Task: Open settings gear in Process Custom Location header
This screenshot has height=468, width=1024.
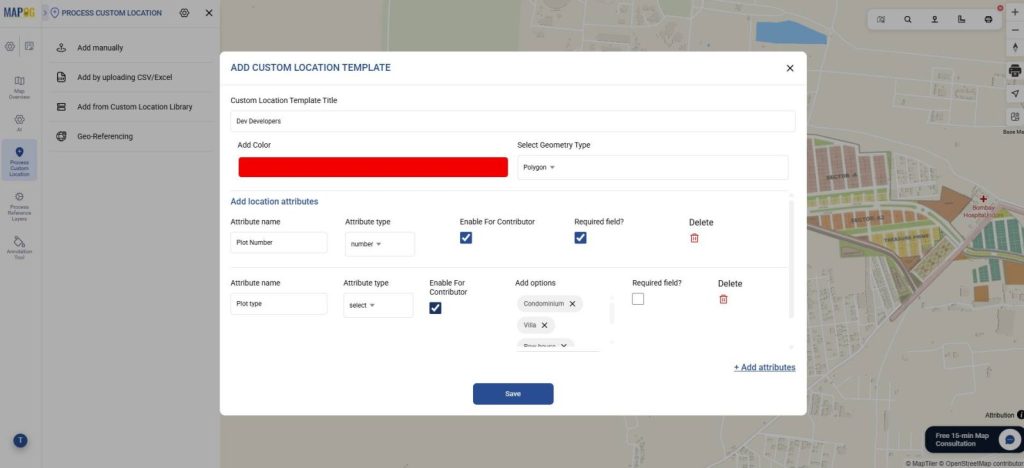Action: (184, 12)
